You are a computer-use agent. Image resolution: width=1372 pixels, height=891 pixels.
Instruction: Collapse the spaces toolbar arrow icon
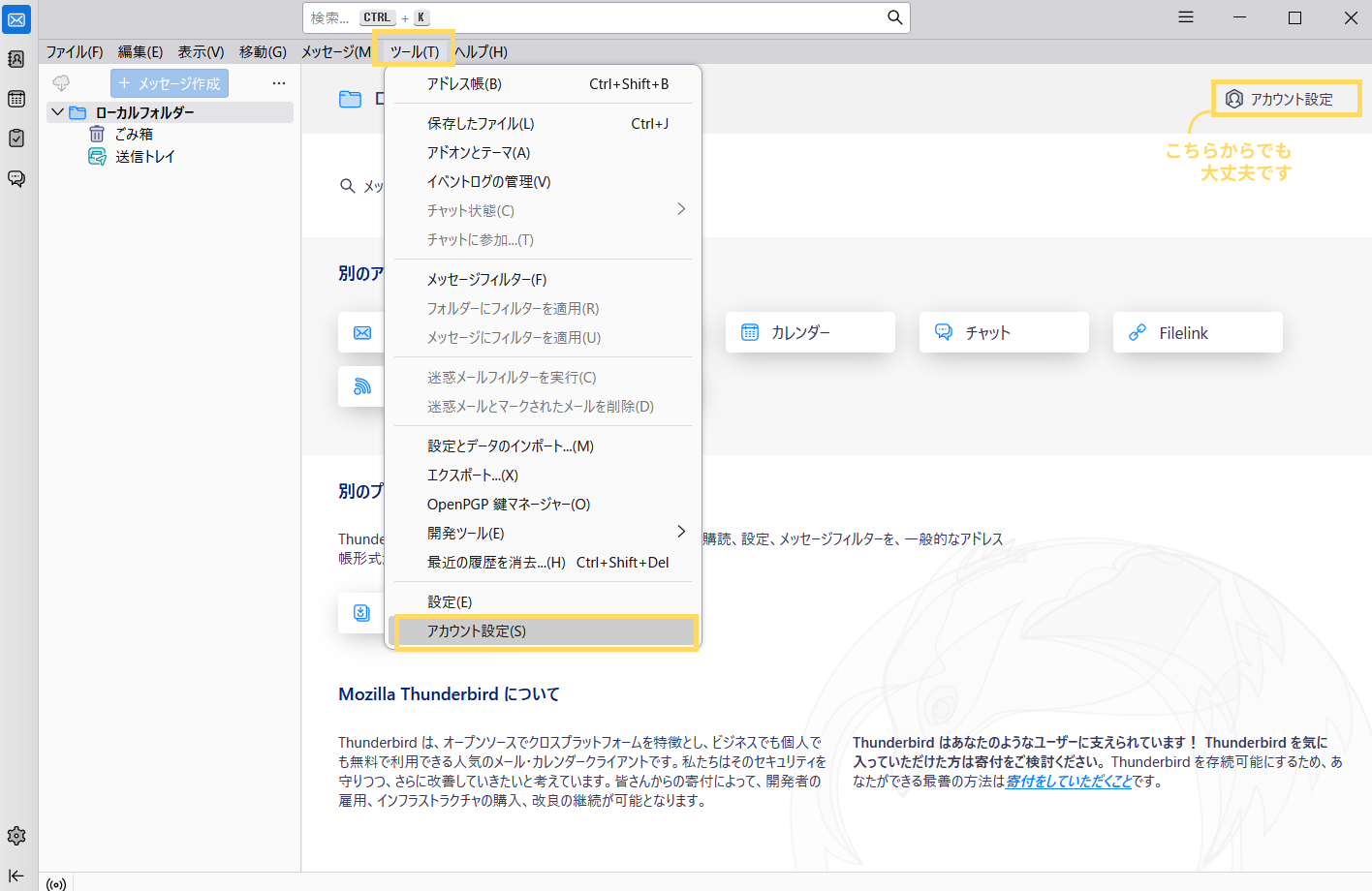pyautogui.click(x=16, y=876)
